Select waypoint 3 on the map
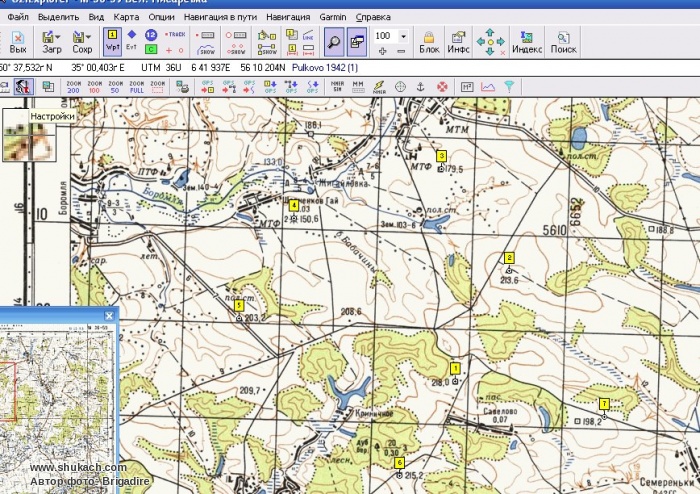Screen dimensions: 700x494 tap(442, 156)
